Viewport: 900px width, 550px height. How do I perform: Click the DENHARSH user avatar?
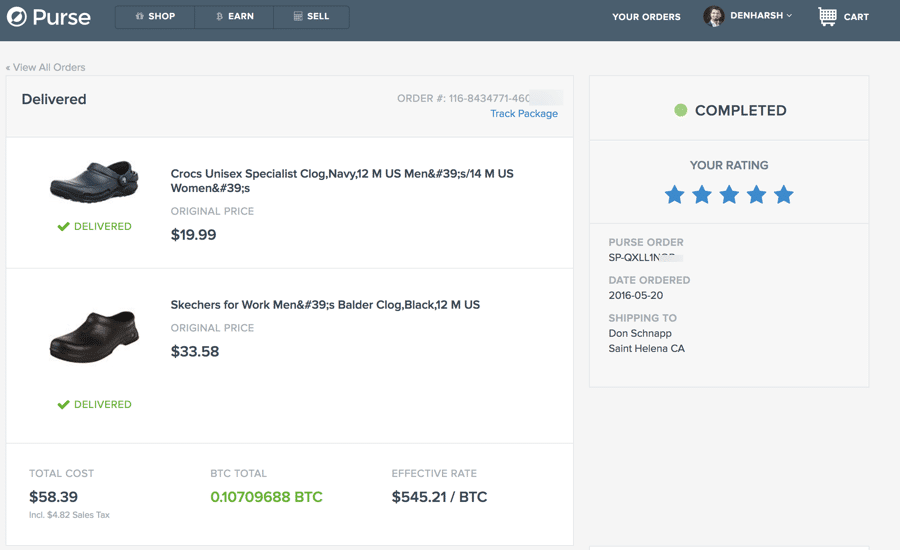click(x=713, y=17)
